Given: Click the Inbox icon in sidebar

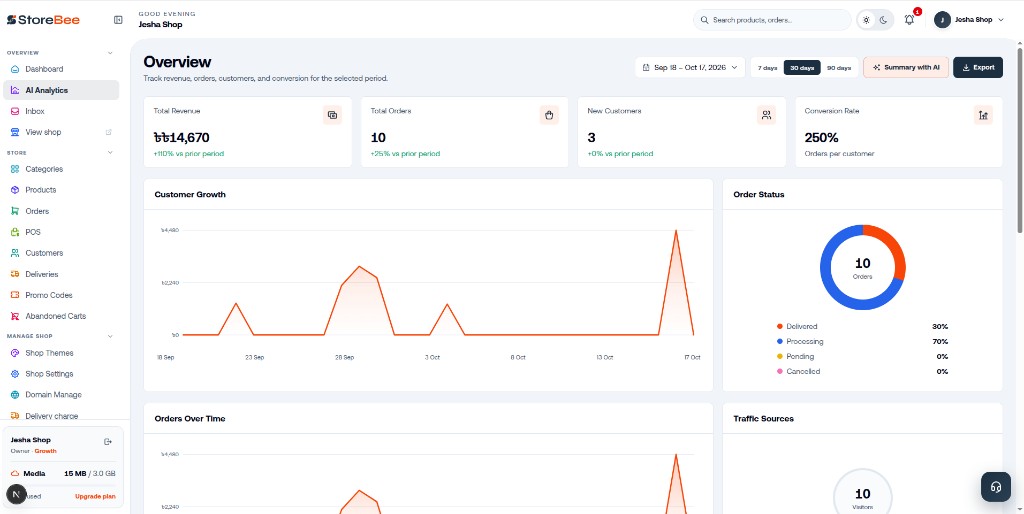Looking at the screenshot, I should pos(15,111).
